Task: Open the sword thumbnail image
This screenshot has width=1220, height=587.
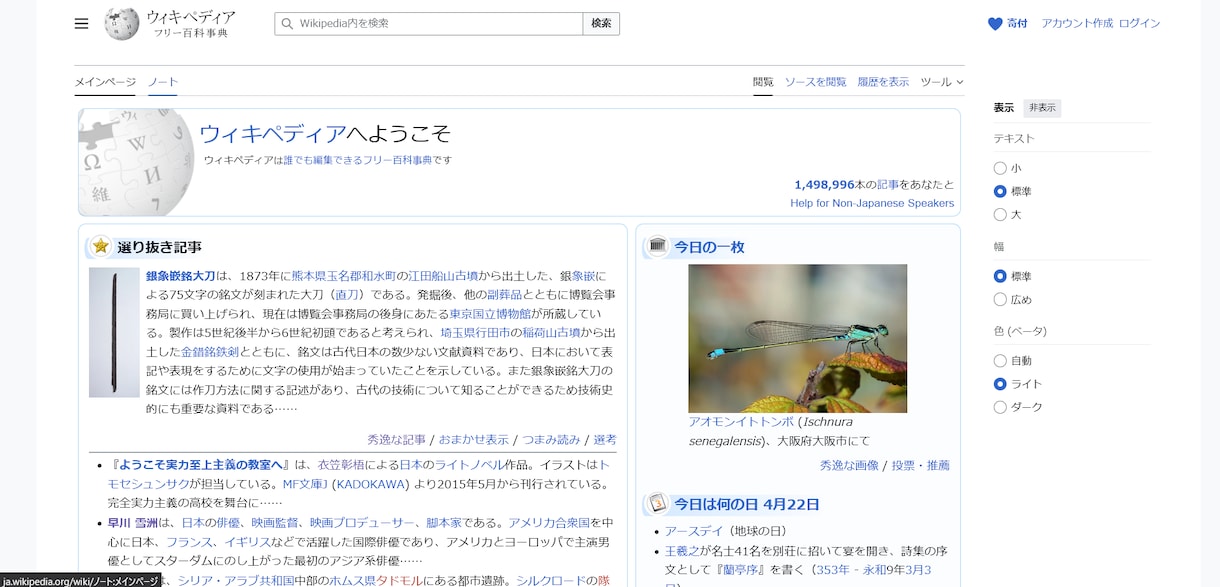Action: 114,332
